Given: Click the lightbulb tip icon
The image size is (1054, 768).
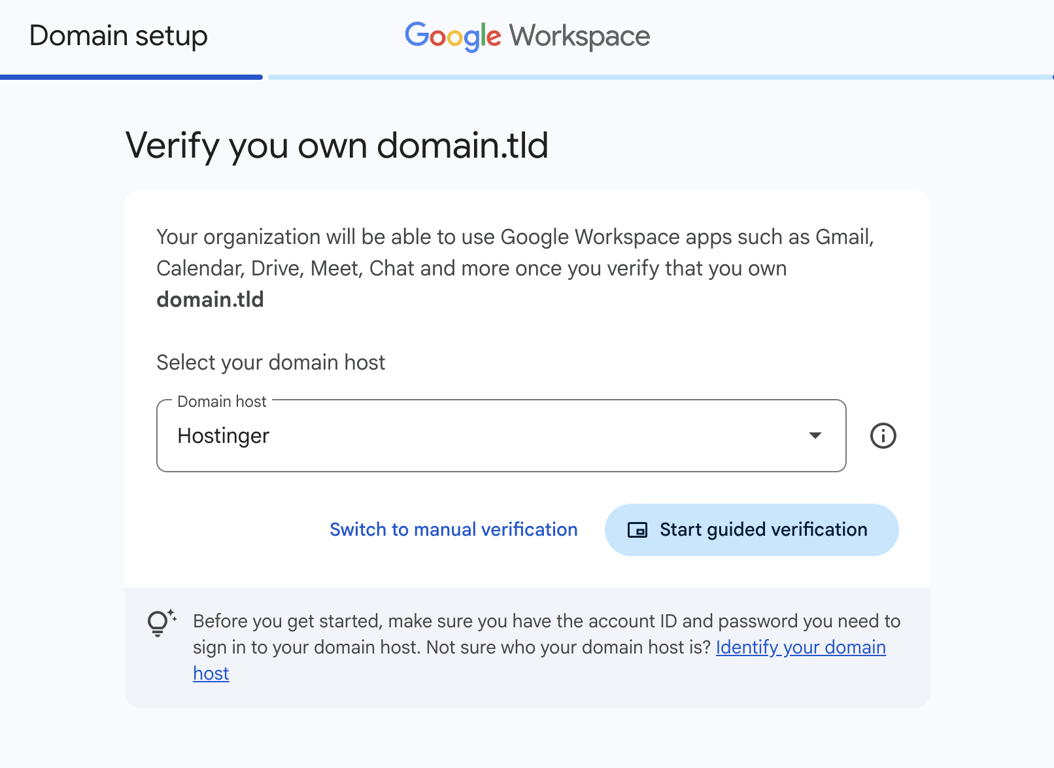Looking at the screenshot, I should (161, 623).
